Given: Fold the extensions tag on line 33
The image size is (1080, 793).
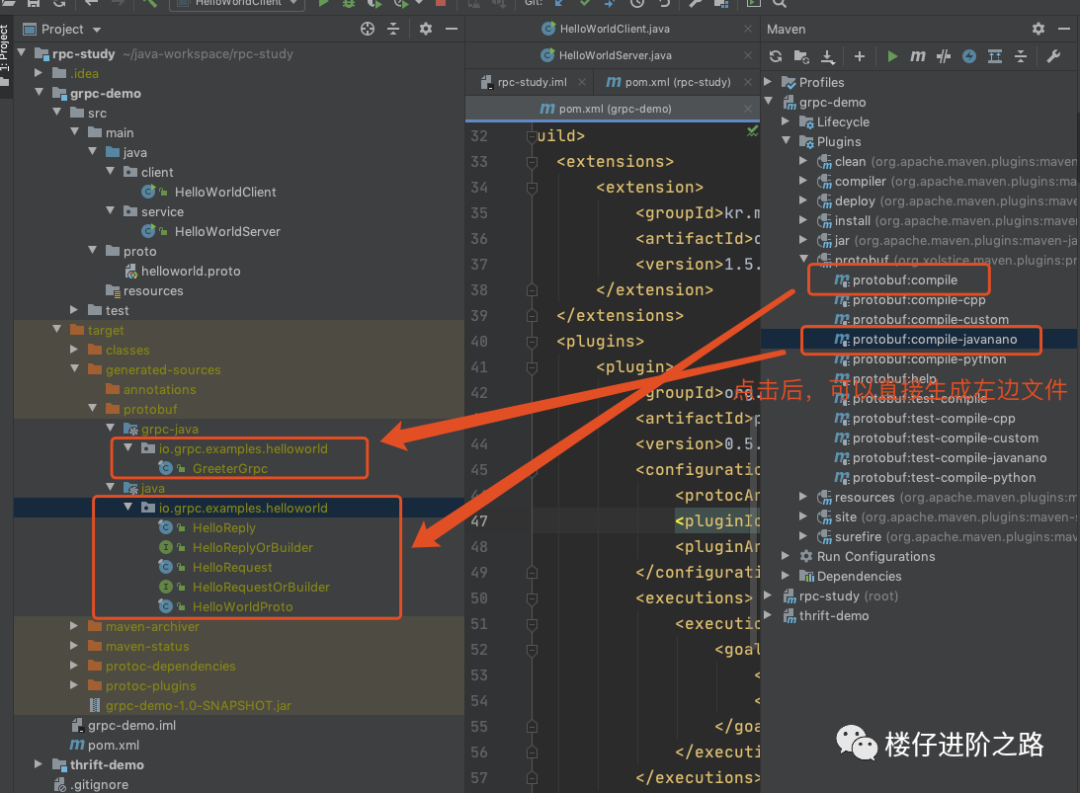Looking at the screenshot, I should [532, 162].
